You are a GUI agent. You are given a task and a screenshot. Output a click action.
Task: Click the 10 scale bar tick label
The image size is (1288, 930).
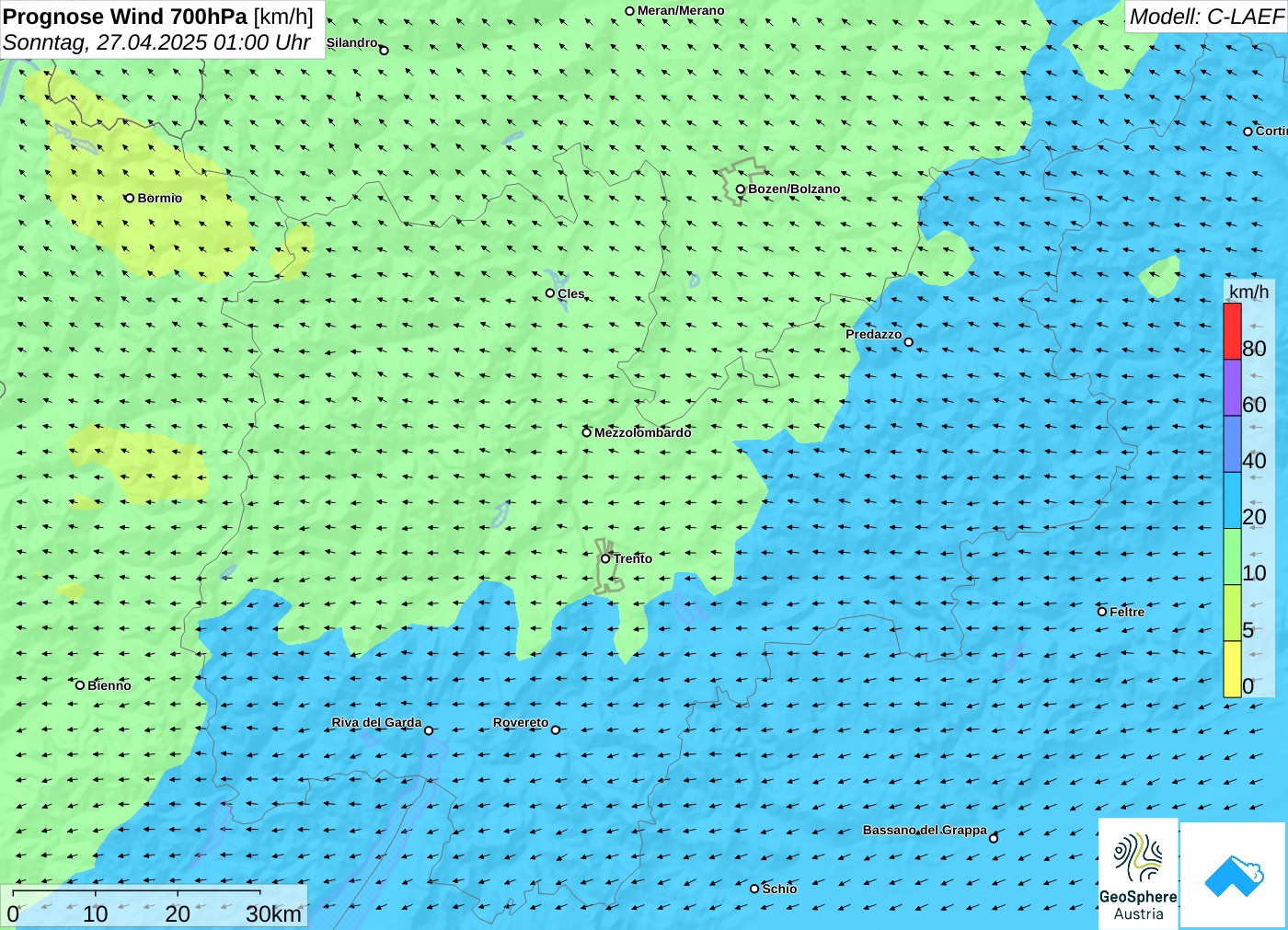click(95, 913)
